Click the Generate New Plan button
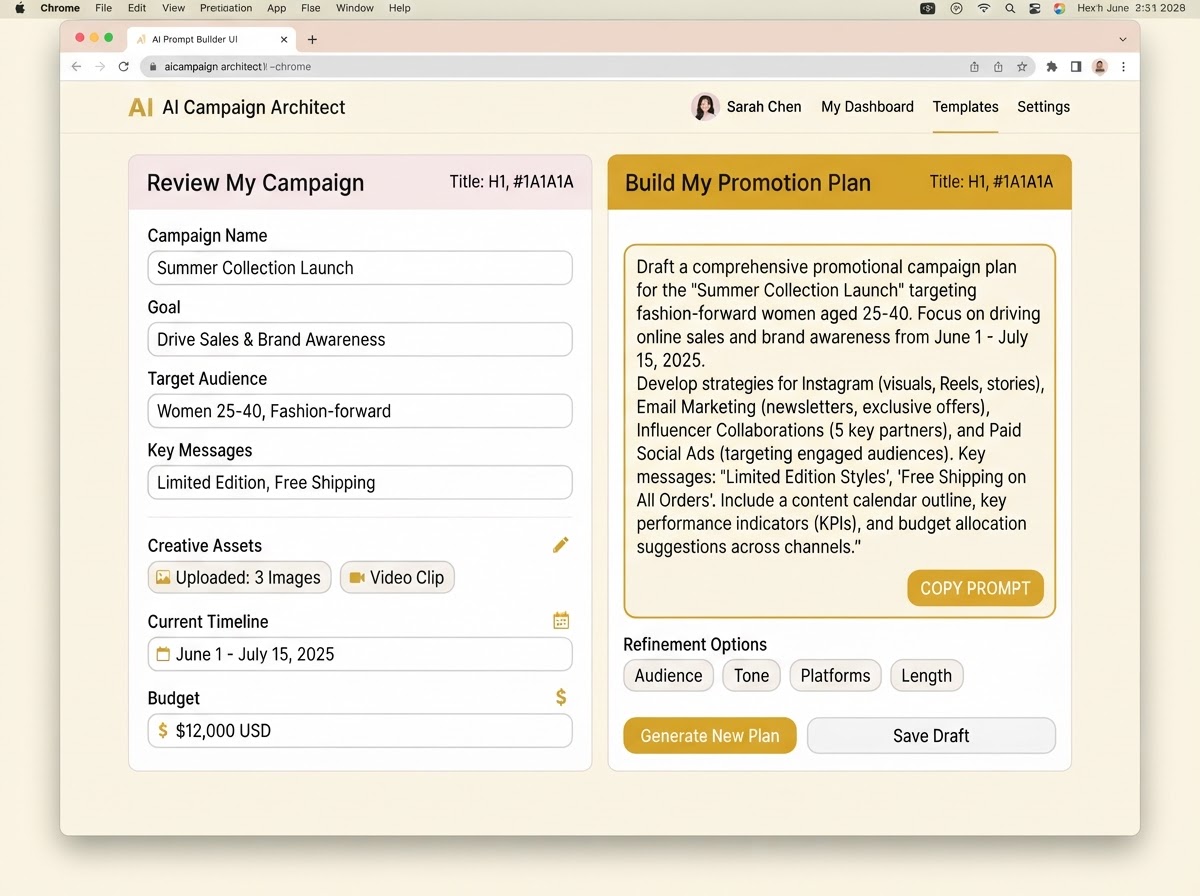The width and height of the screenshot is (1200, 896). 710,735
